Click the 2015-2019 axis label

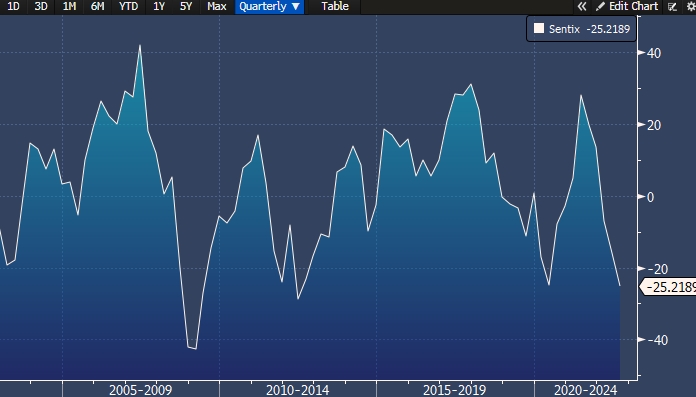455,390
